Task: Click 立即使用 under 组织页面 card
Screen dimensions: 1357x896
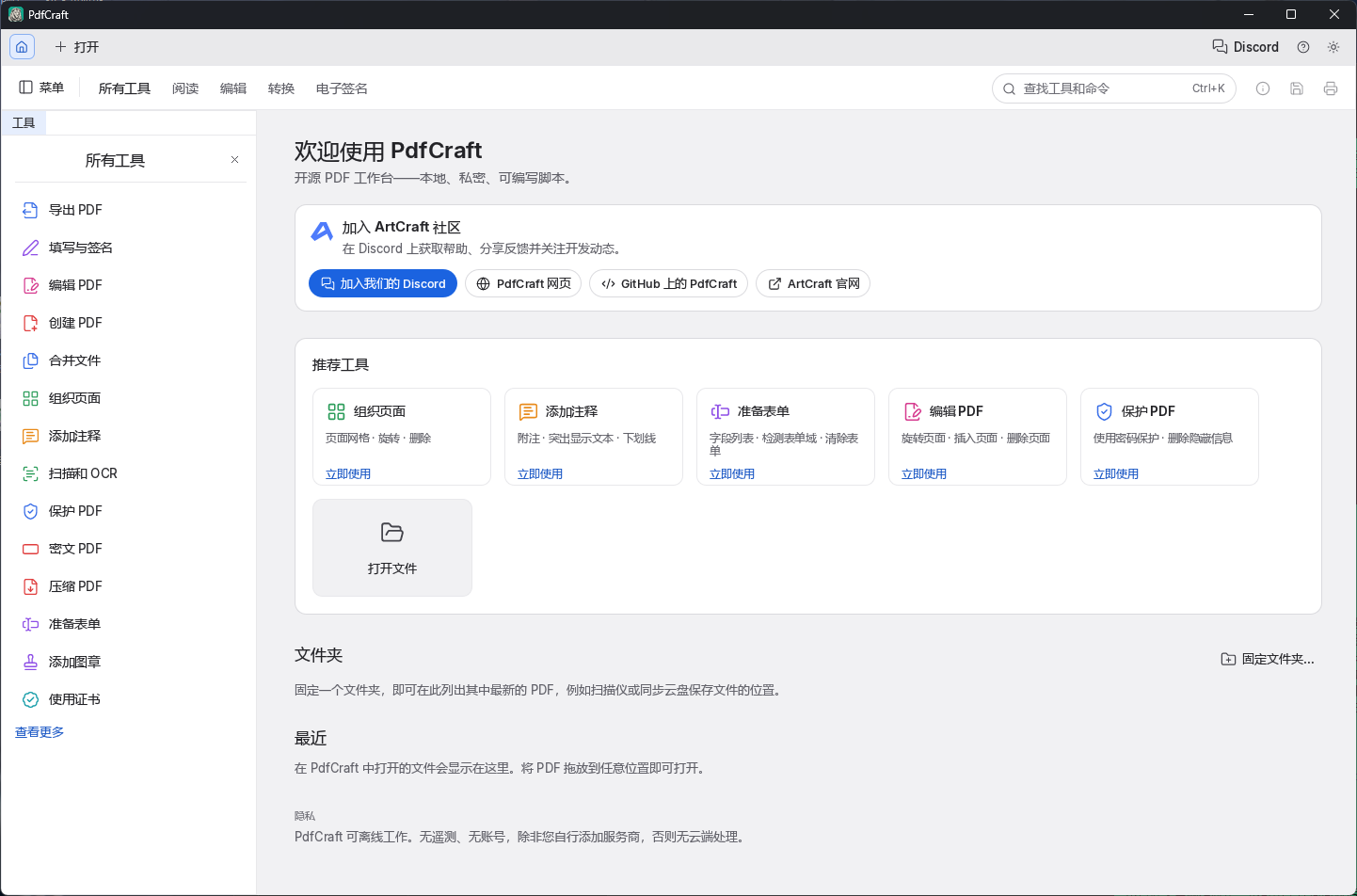Action: [x=348, y=474]
